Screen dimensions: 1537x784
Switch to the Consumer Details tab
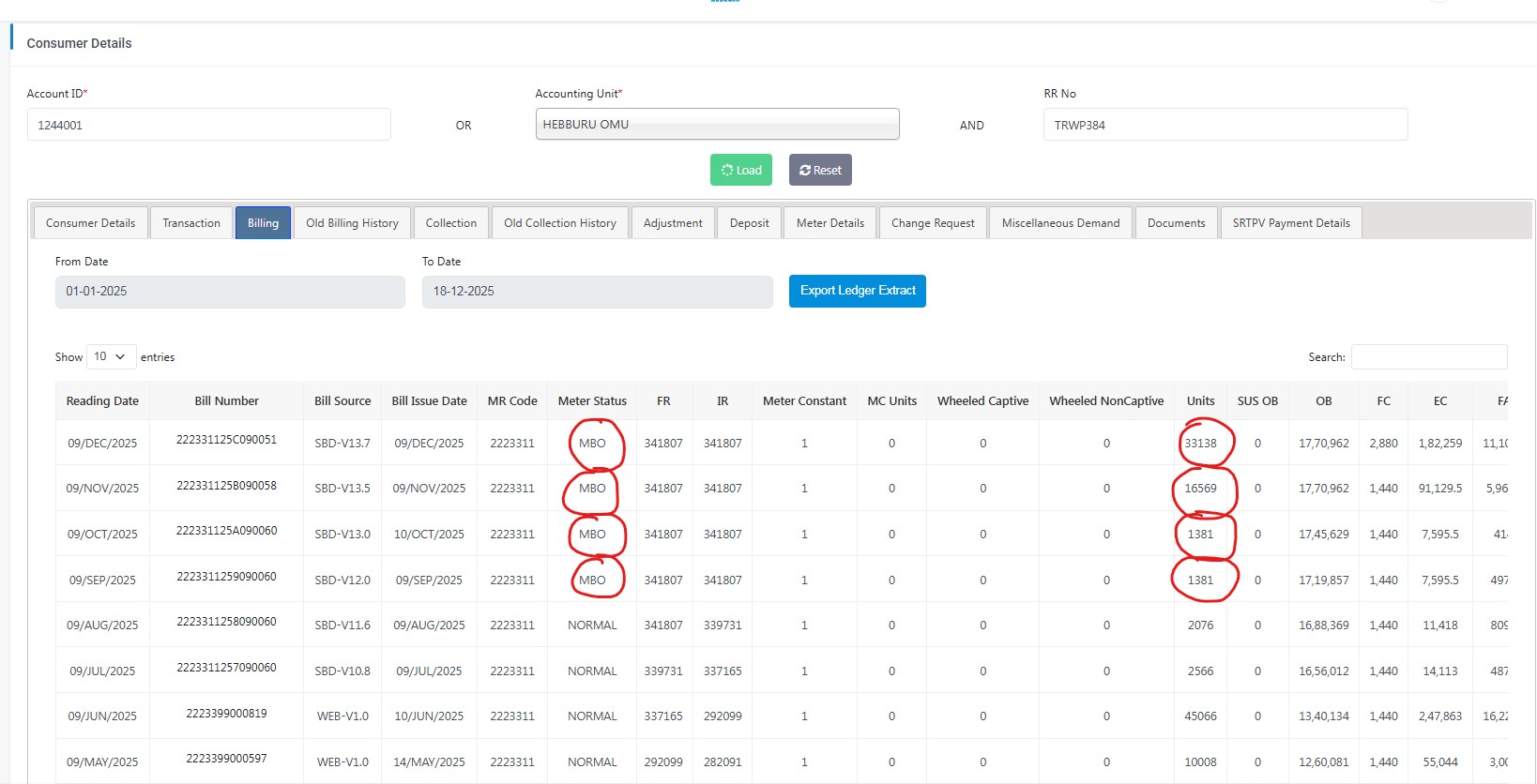(x=90, y=223)
